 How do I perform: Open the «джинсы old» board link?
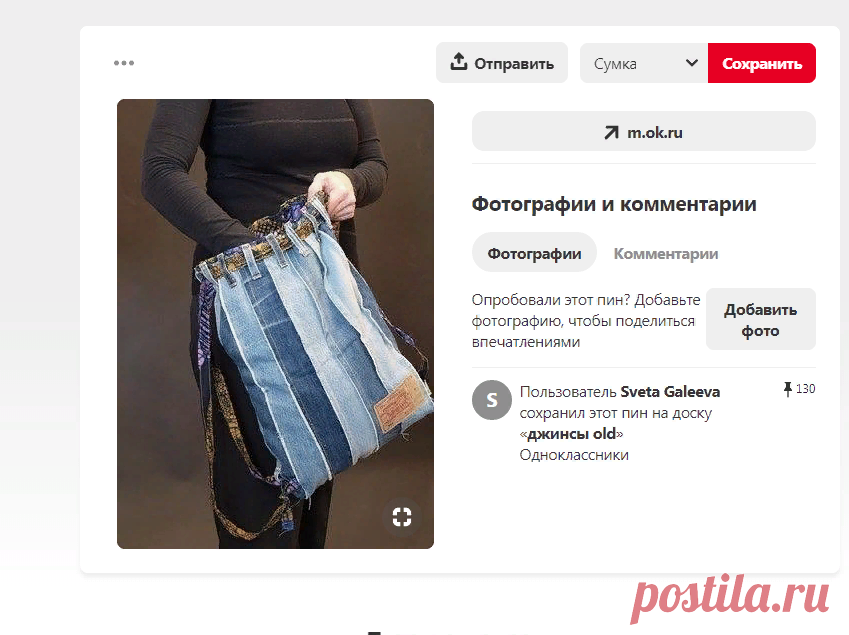click(571, 434)
